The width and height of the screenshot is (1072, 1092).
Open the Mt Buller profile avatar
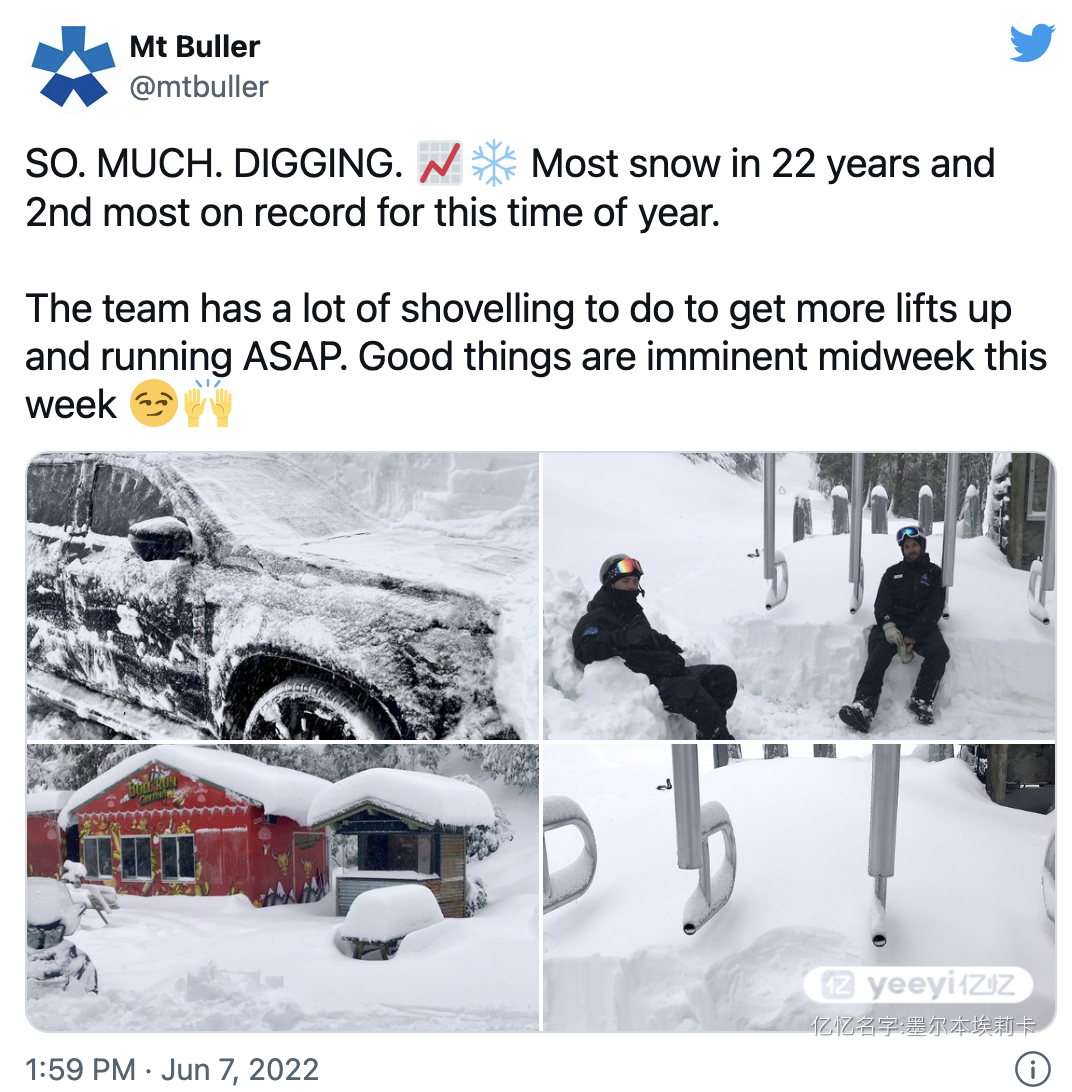[x=73, y=66]
